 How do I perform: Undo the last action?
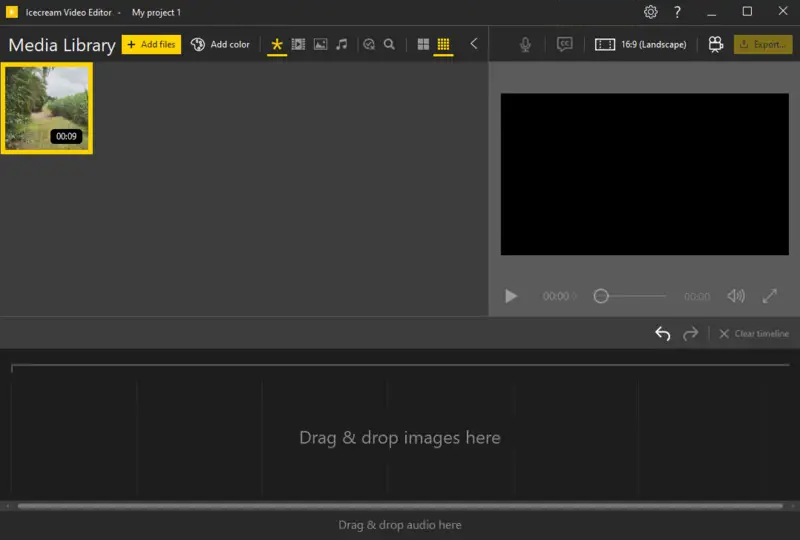click(662, 334)
